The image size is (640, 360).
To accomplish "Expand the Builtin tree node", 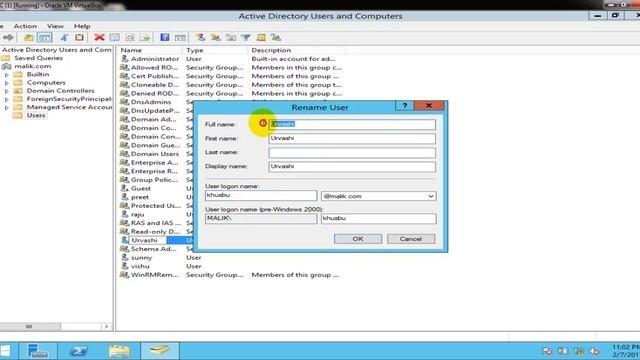I will 7,75.
